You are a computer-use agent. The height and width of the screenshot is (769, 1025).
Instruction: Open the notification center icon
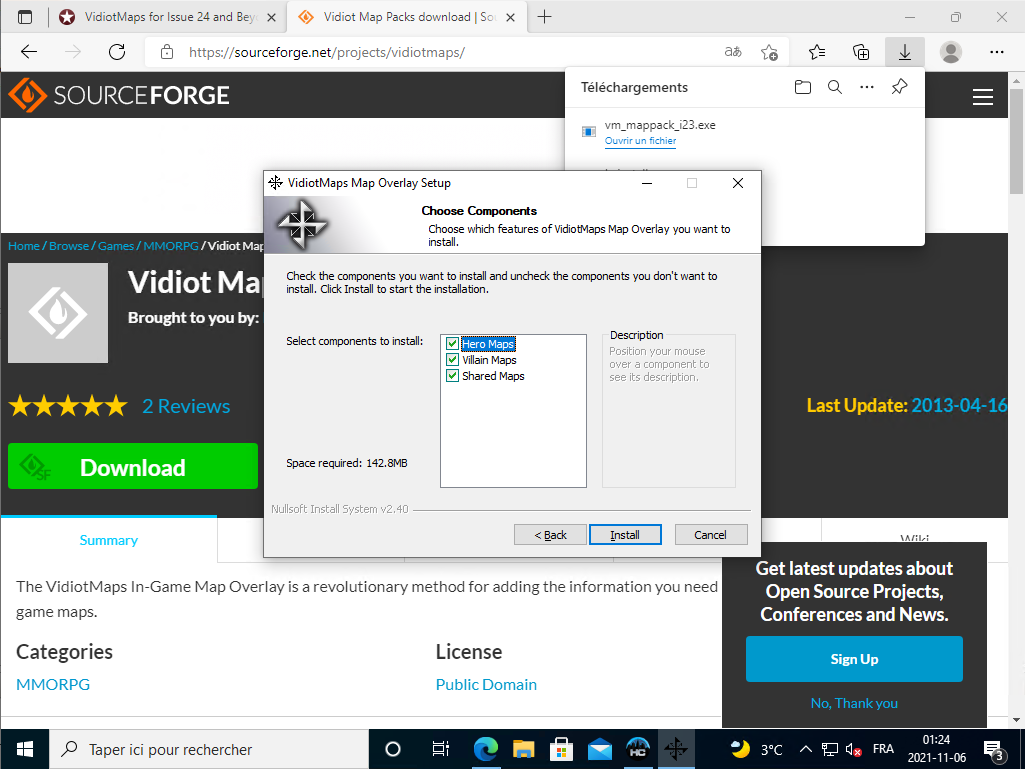pos(993,750)
